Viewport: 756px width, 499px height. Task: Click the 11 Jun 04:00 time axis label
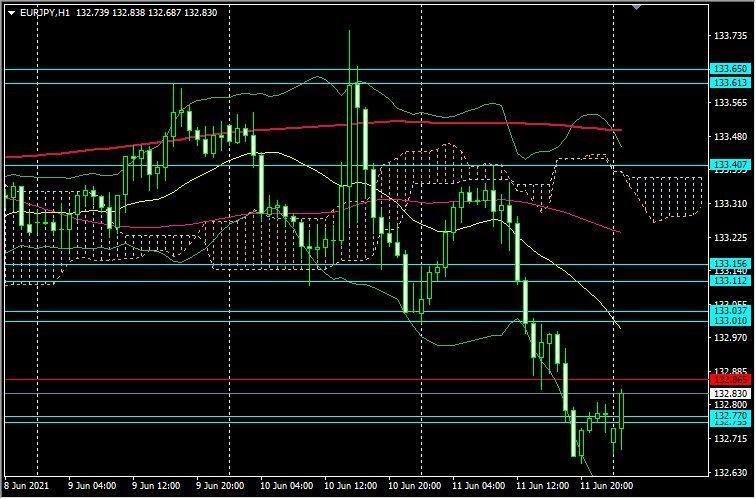pyautogui.click(x=479, y=486)
